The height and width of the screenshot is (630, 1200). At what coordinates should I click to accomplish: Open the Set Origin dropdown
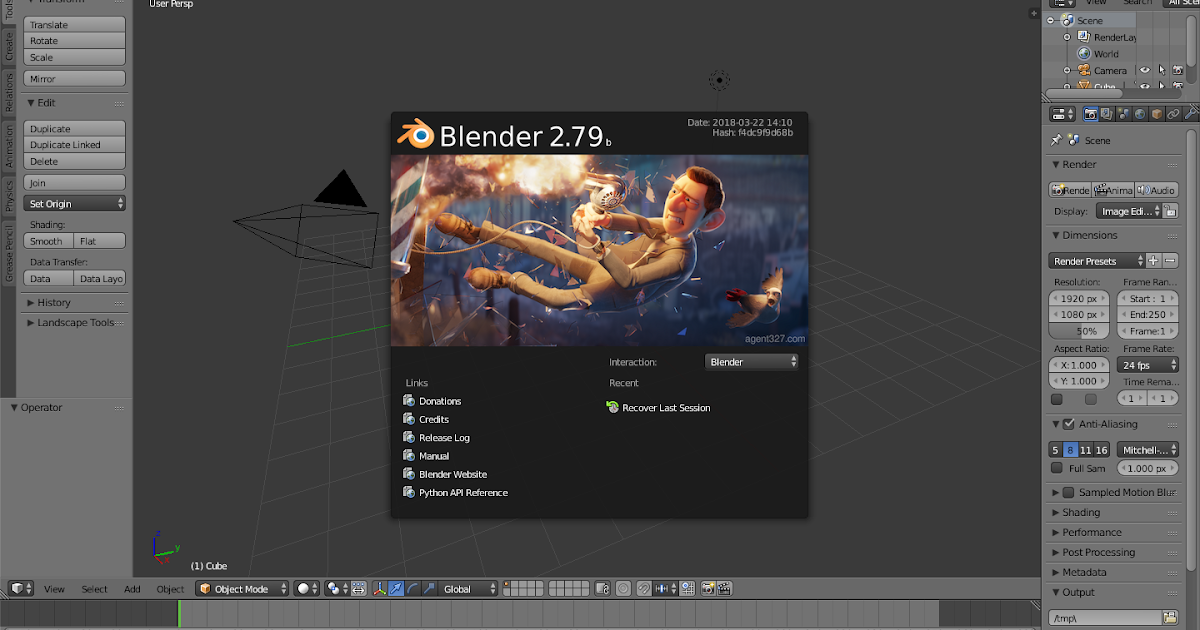click(74, 203)
